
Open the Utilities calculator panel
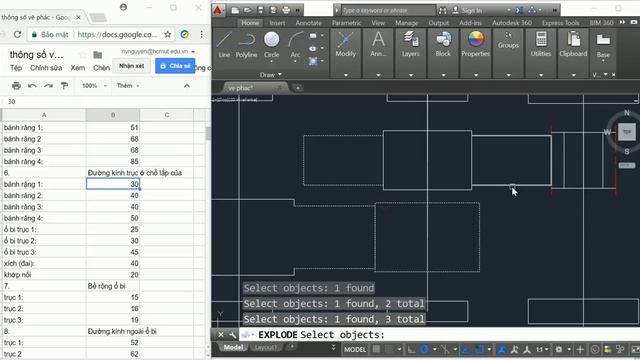(x=541, y=45)
